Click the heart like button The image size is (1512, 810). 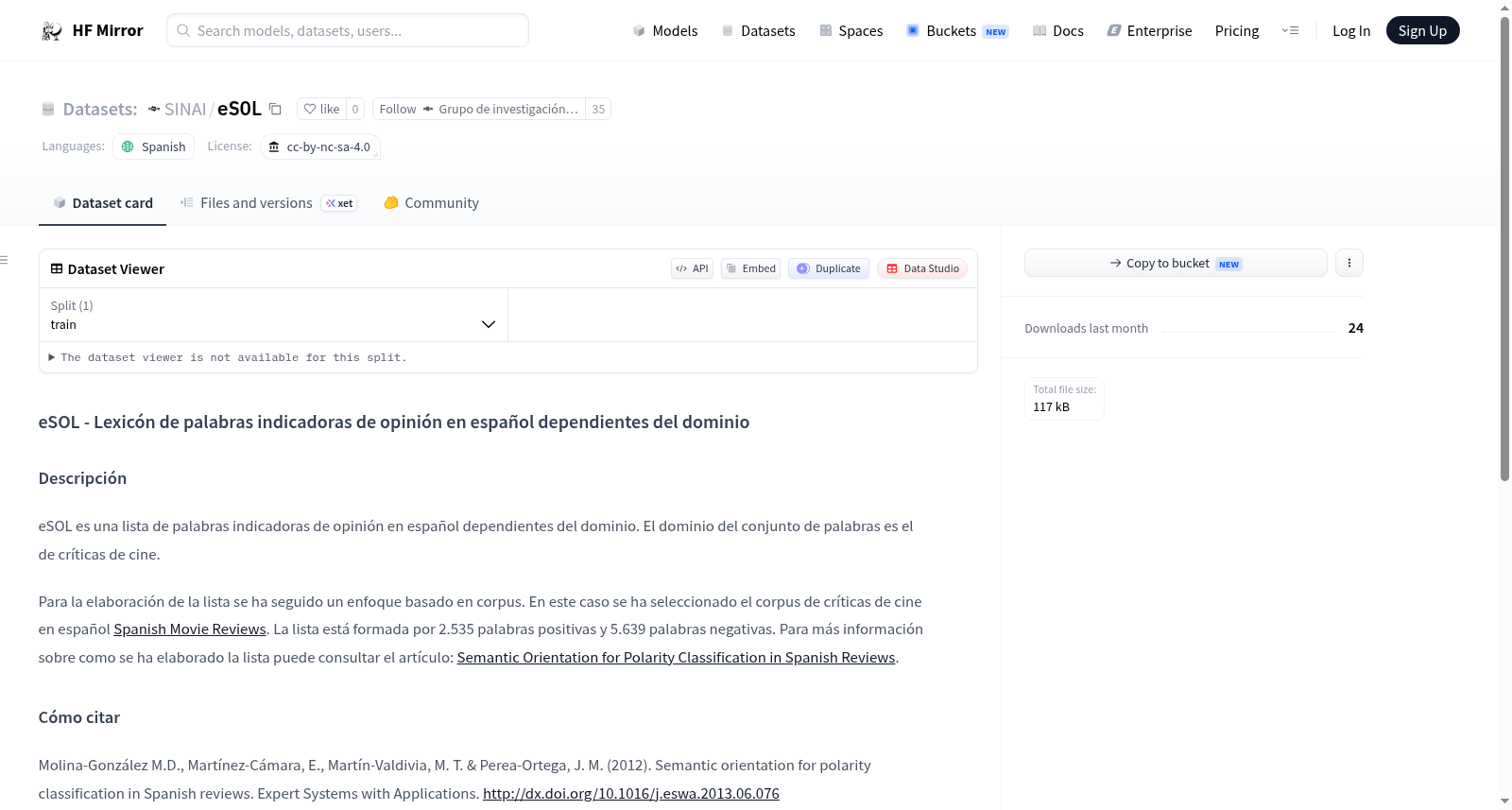321,109
